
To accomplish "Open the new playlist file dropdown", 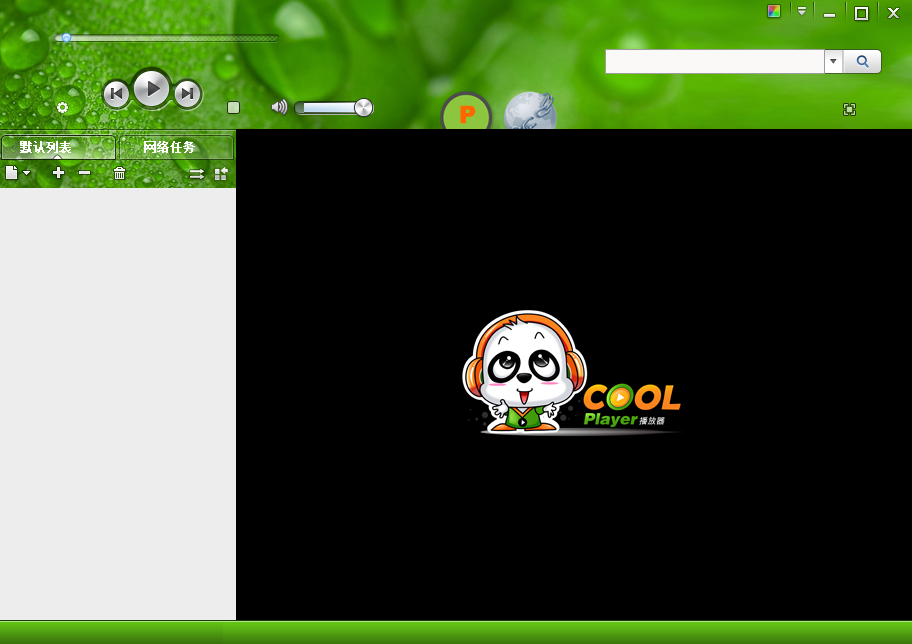I will (x=17, y=173).
